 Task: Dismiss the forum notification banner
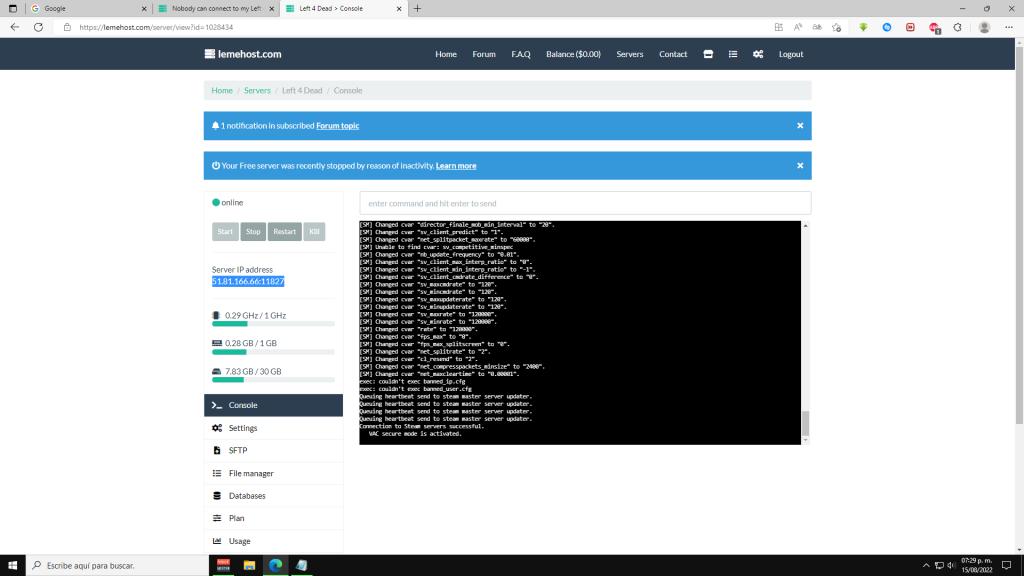pos(800,125)
